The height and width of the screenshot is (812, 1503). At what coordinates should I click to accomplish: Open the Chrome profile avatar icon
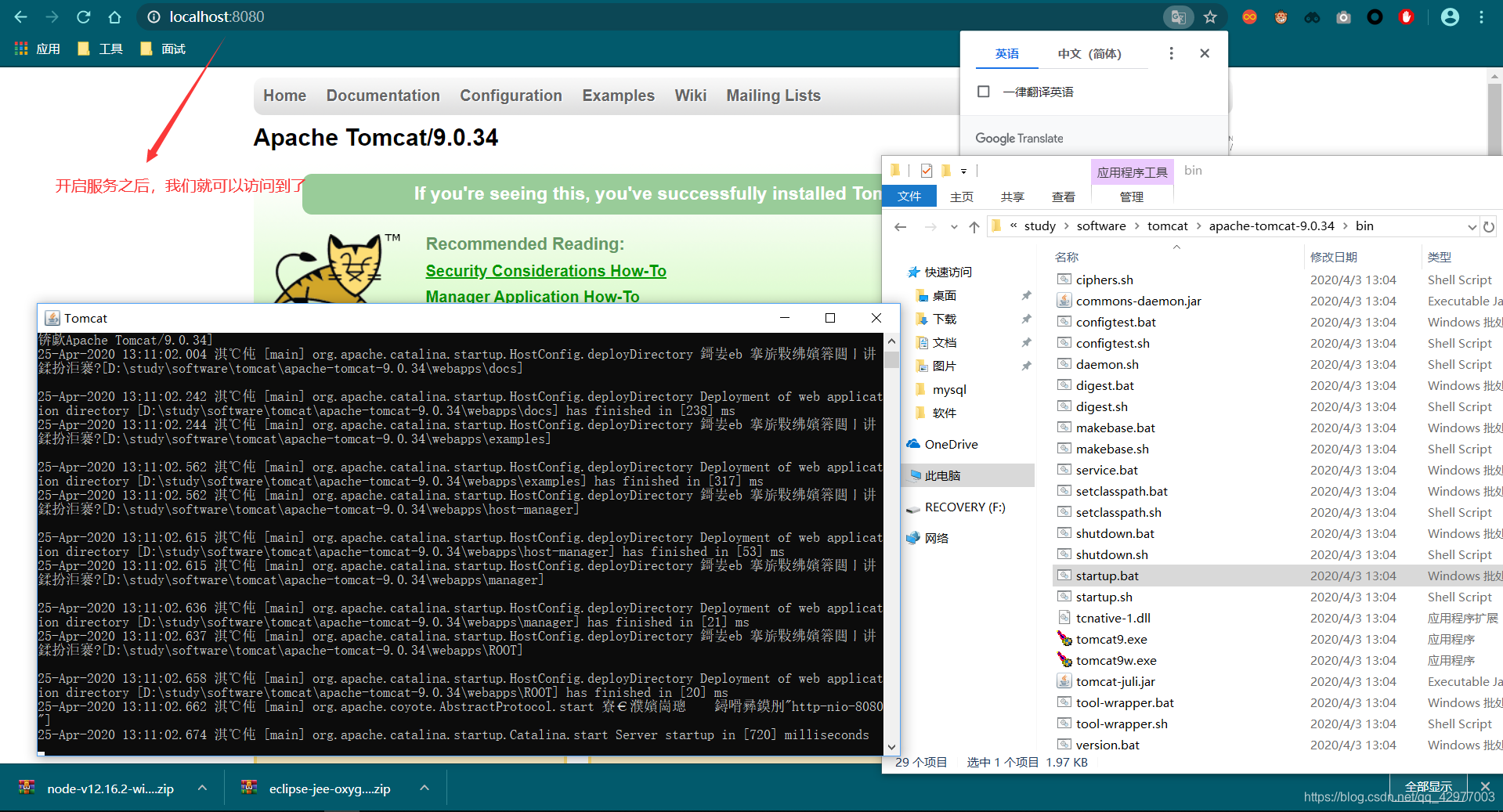1450,16
